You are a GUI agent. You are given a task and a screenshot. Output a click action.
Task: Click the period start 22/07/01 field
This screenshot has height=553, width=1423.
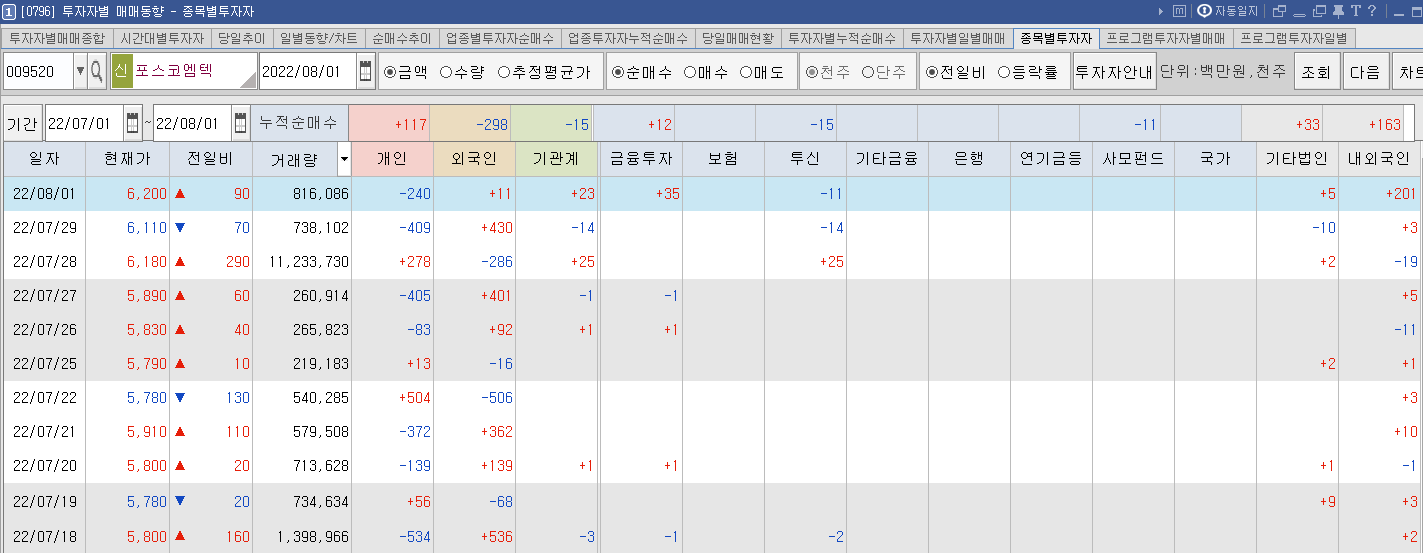(85, 124)
